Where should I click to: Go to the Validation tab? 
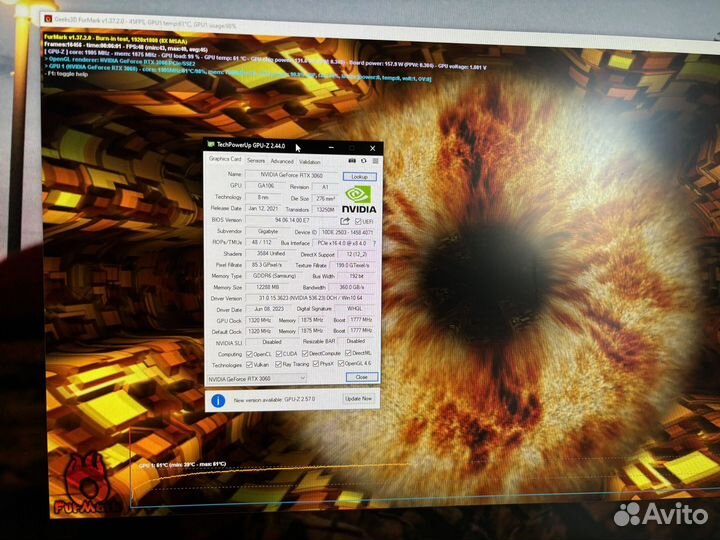[x=309, y=162]
